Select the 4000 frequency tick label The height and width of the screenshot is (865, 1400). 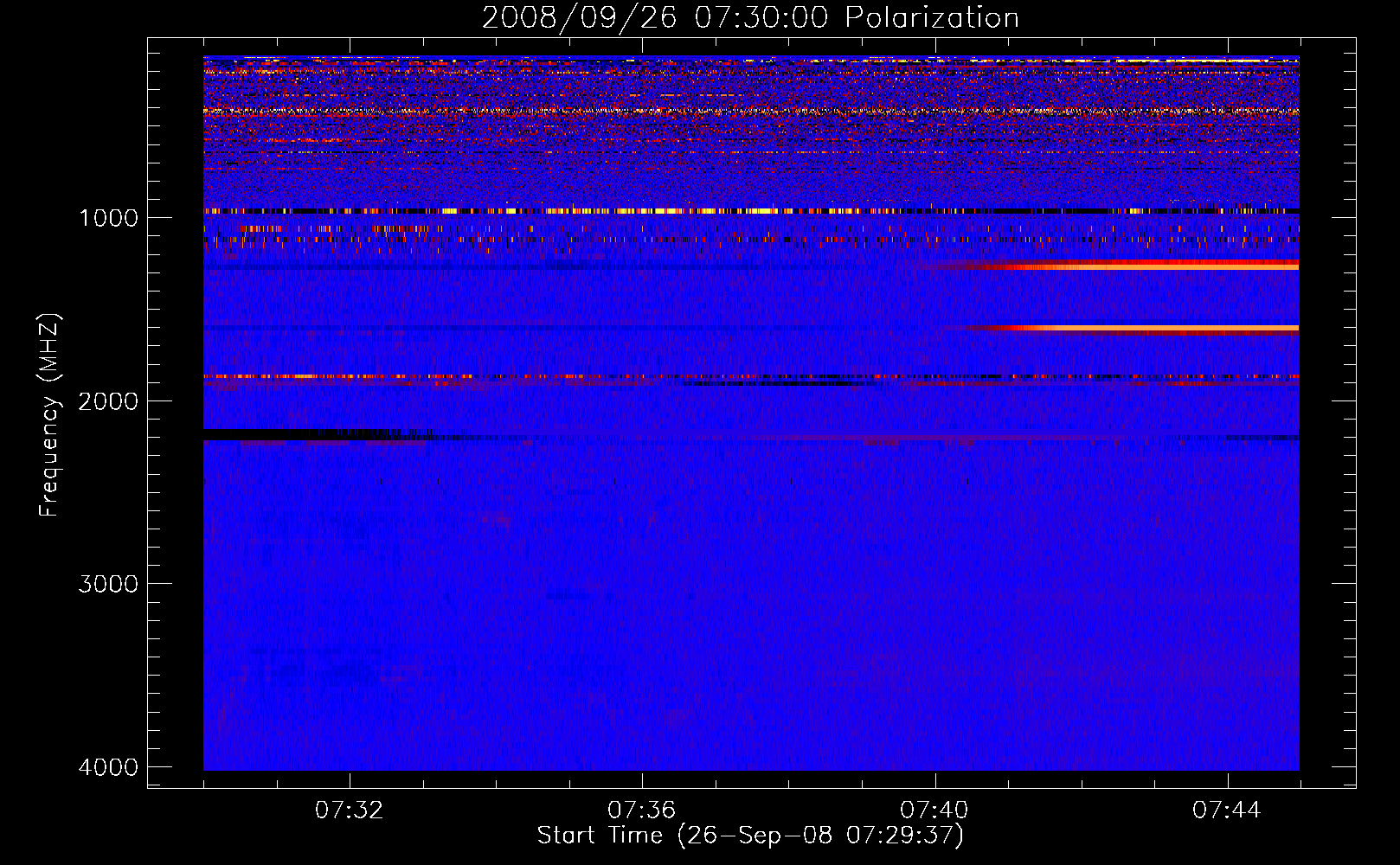point(108,767)
